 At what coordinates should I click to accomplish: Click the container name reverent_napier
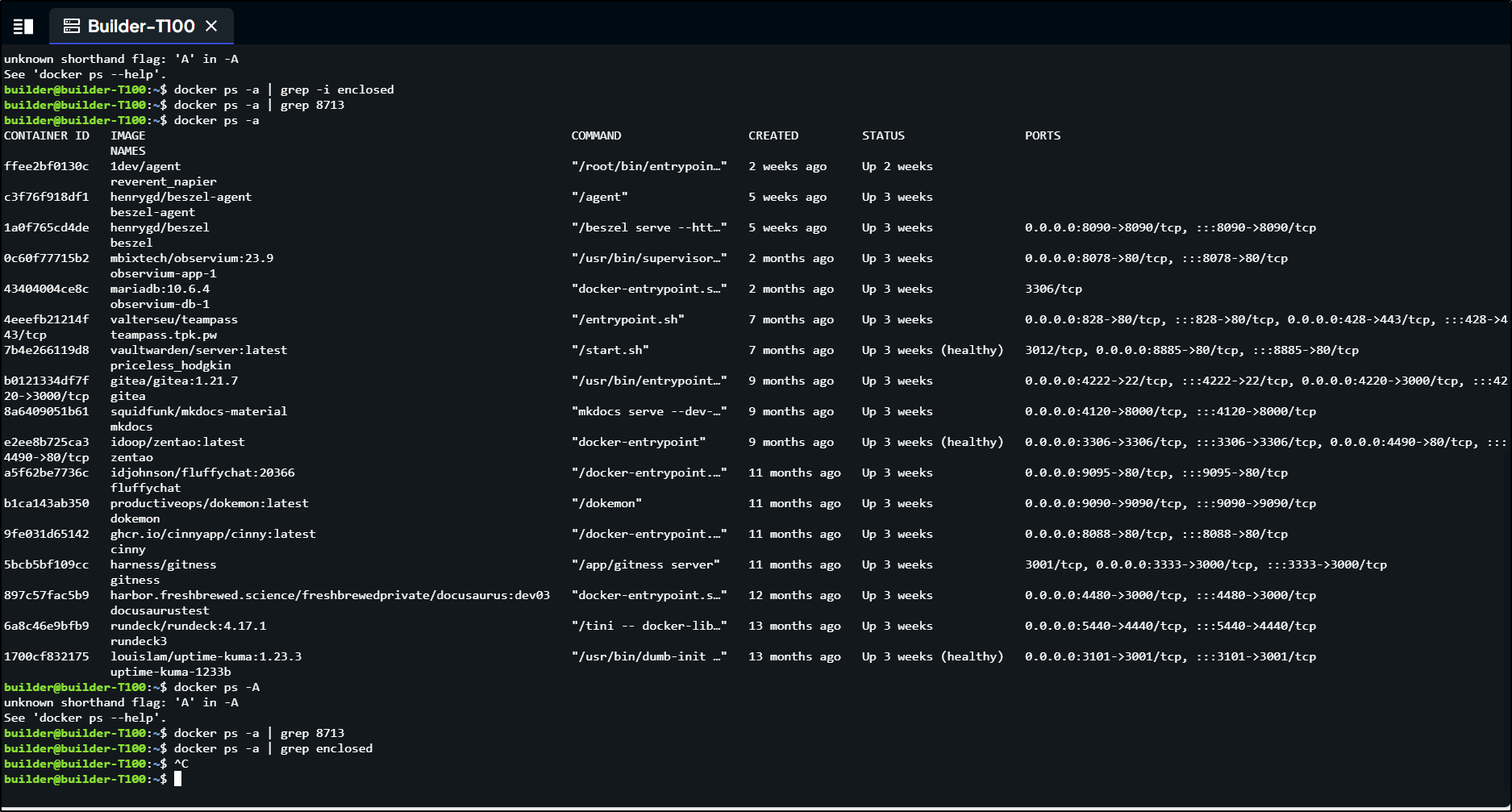tap(164, 181)
